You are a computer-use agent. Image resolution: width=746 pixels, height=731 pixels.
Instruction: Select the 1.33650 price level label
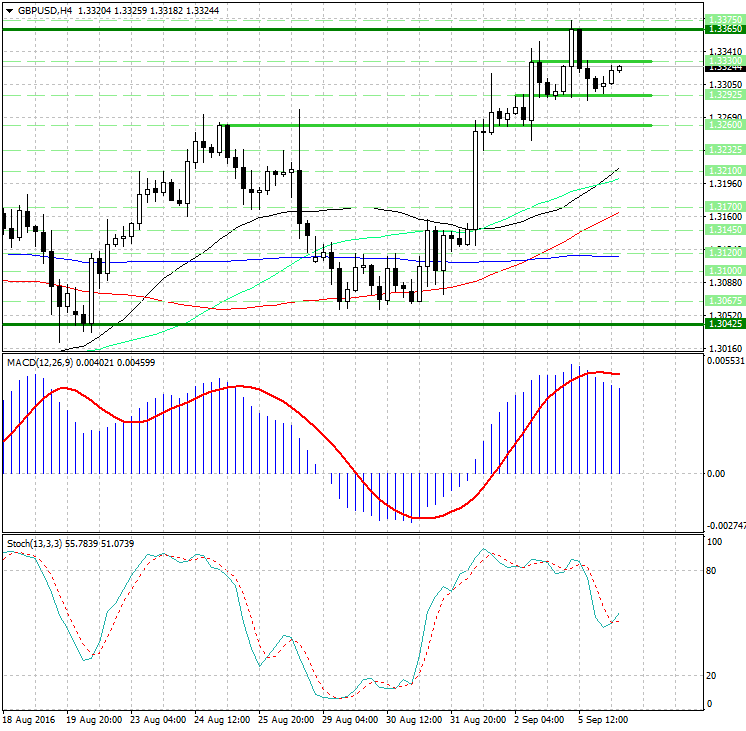pyautogui.click(x=723, y=30)
